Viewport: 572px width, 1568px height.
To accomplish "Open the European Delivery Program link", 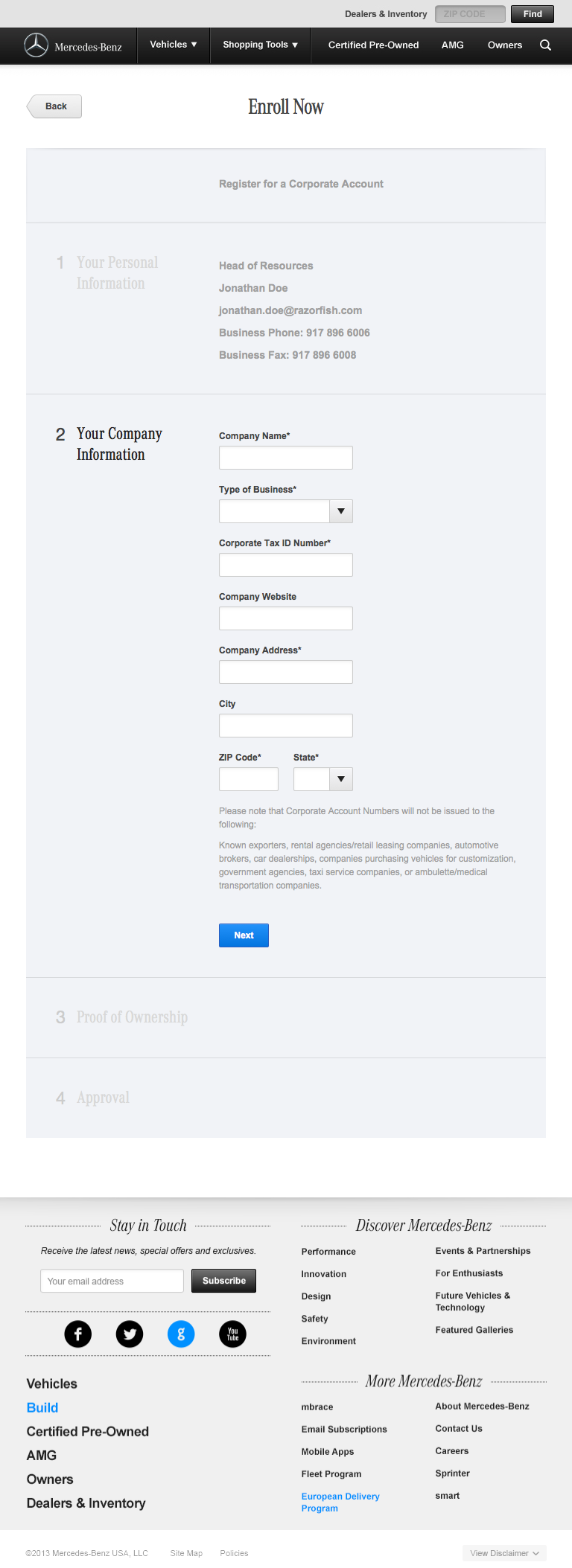I will (340, 1502).
